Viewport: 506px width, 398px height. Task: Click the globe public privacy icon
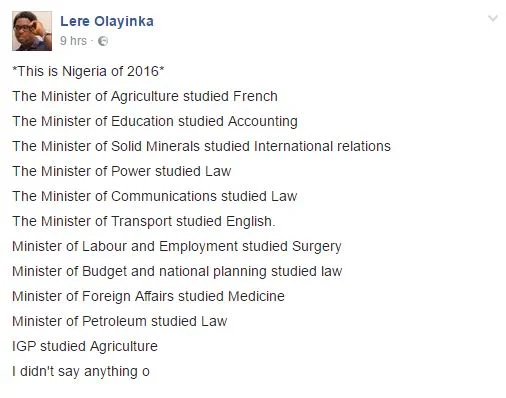point(103,41)
